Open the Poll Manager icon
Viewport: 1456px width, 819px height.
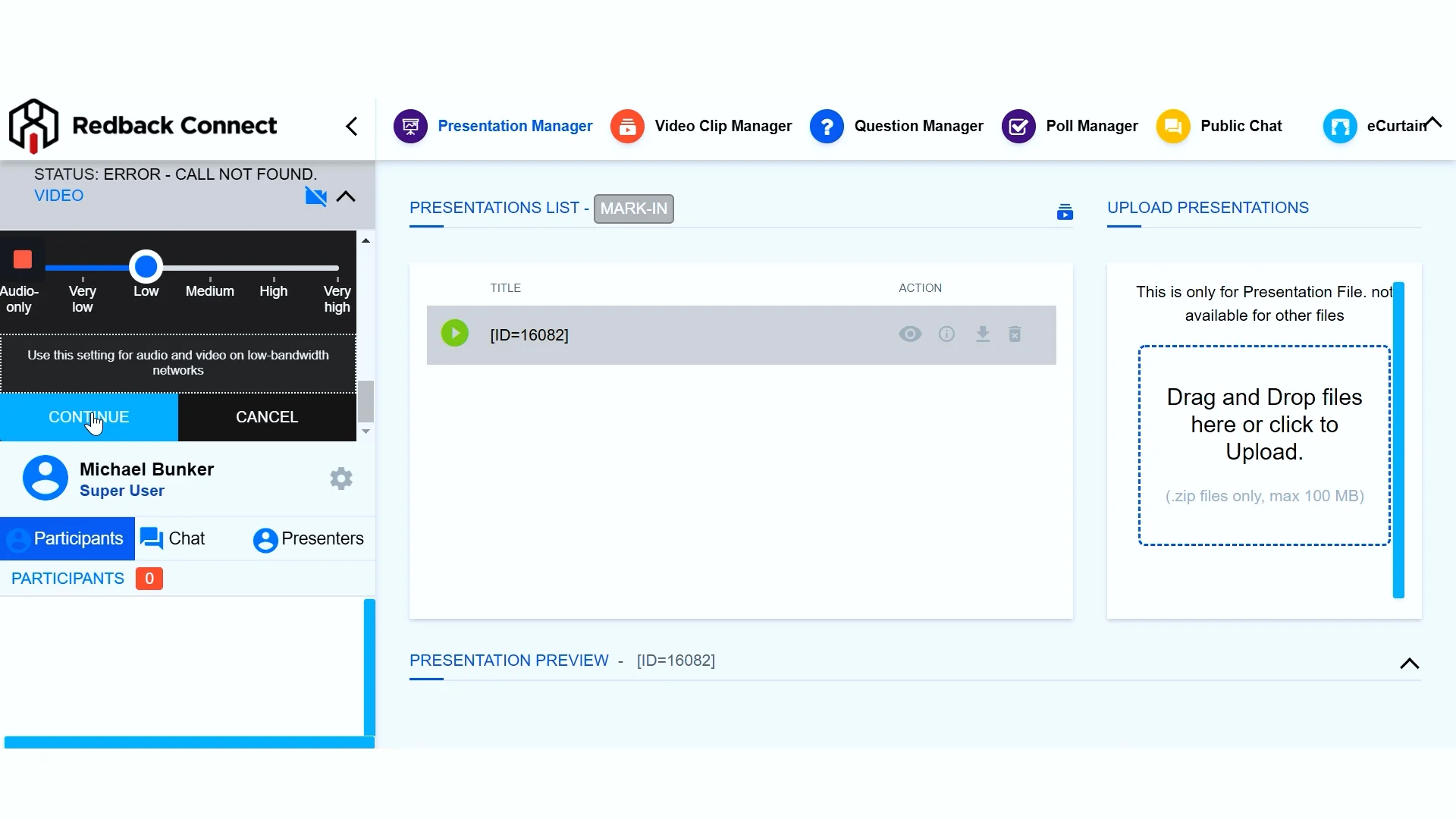(1018, 126)
